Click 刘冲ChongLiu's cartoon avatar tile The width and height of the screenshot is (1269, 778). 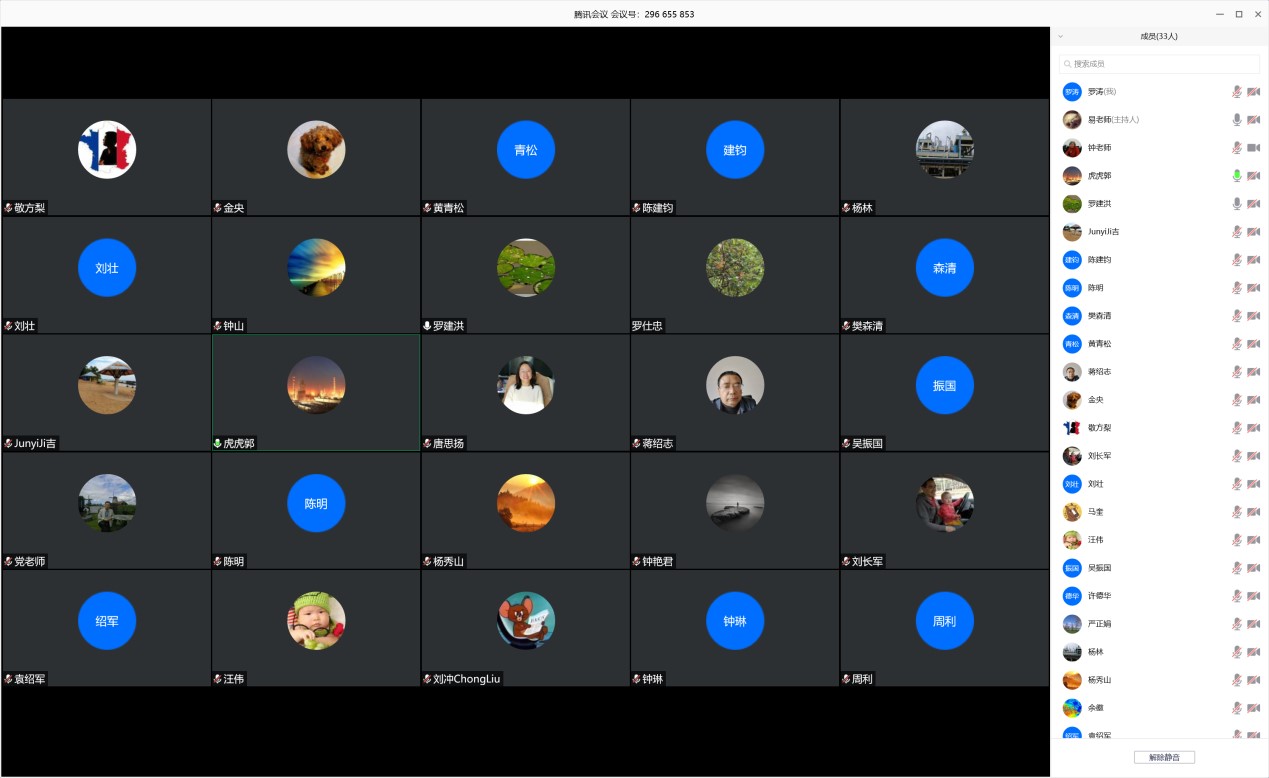(526, 621)
